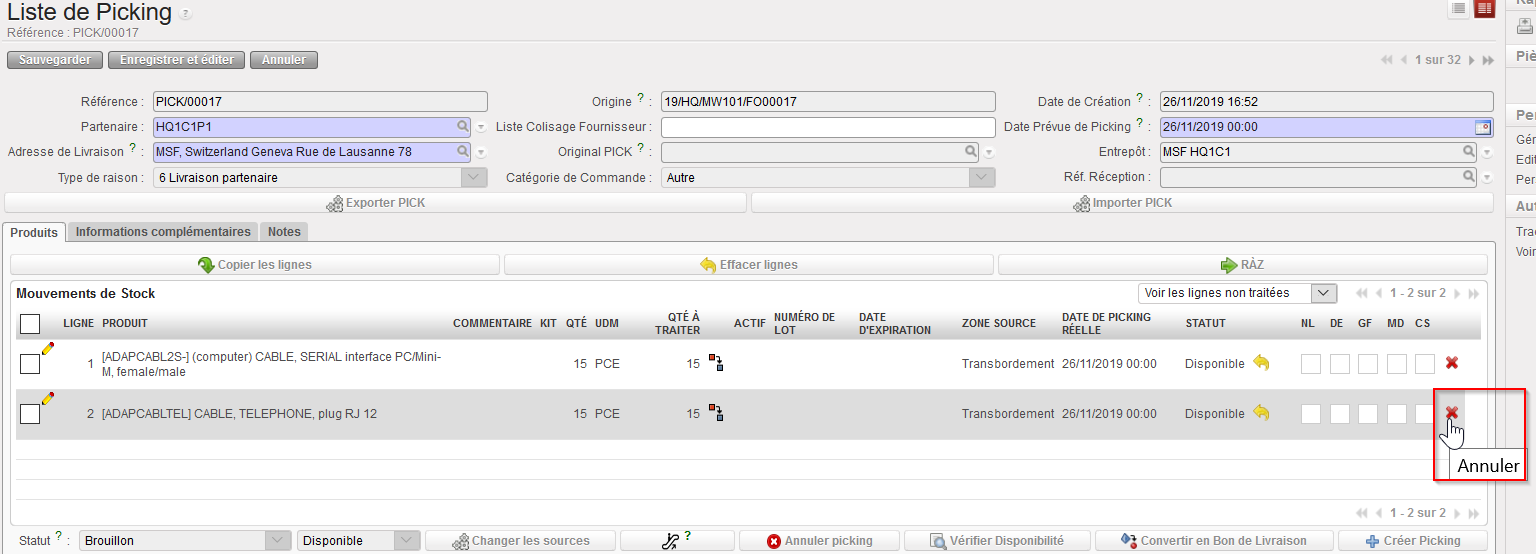Open calendar picker for Date Prévue de Picking

coord(1482,127)
